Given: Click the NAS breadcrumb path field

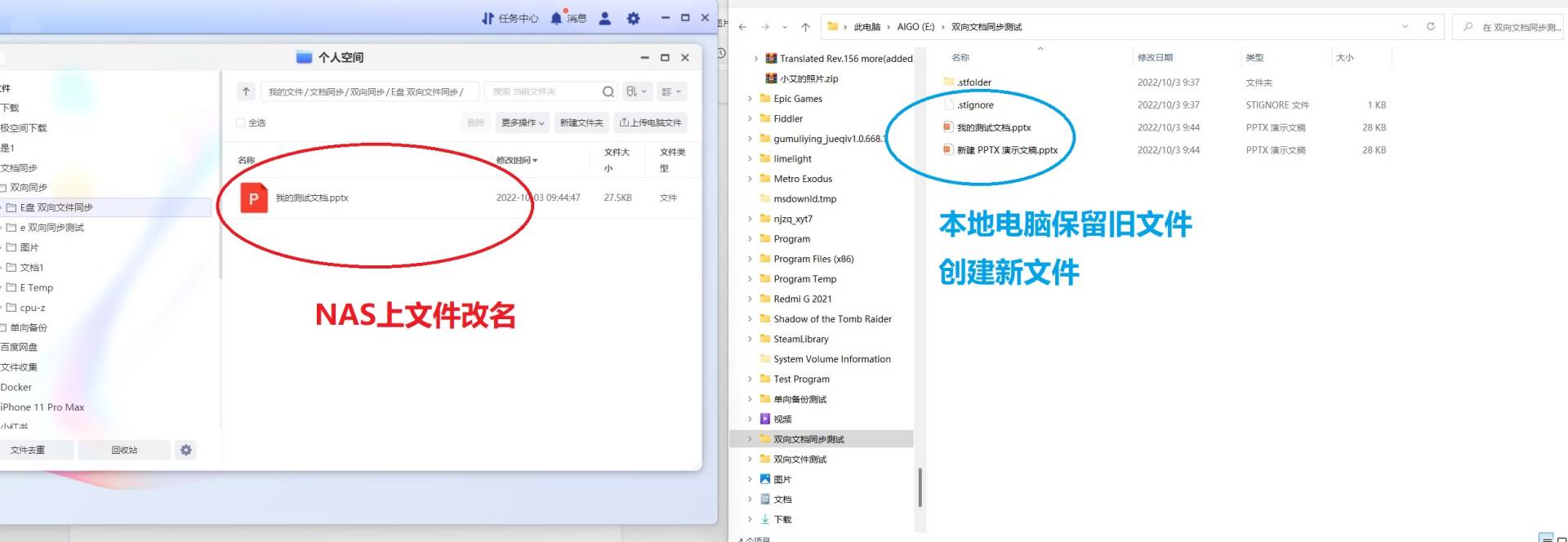Looking at the screenshot, I should pos(370,91).
